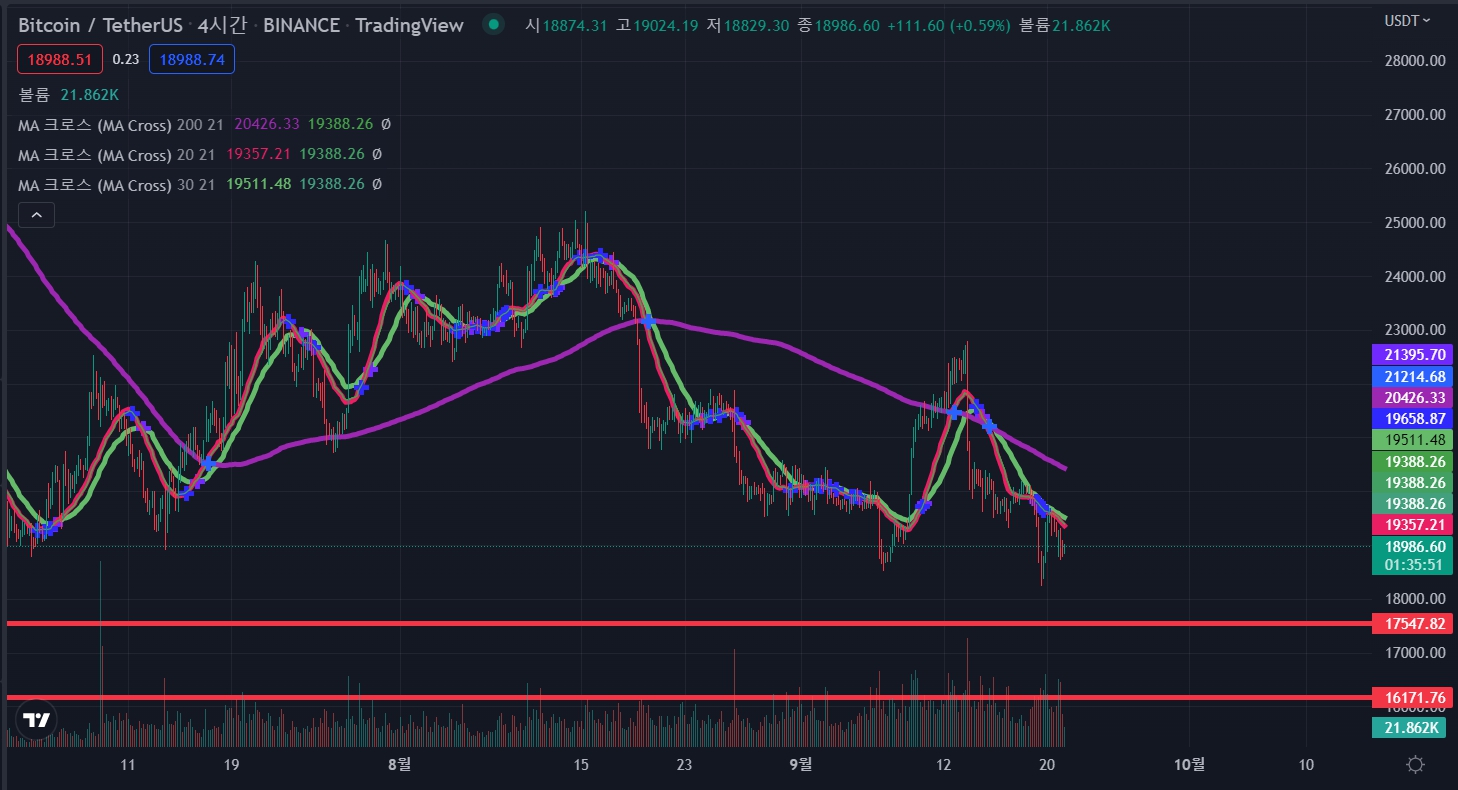Select the horizontal red line at 17547.82
Screen dimensions: 1458x790
[x=689, y=624]
